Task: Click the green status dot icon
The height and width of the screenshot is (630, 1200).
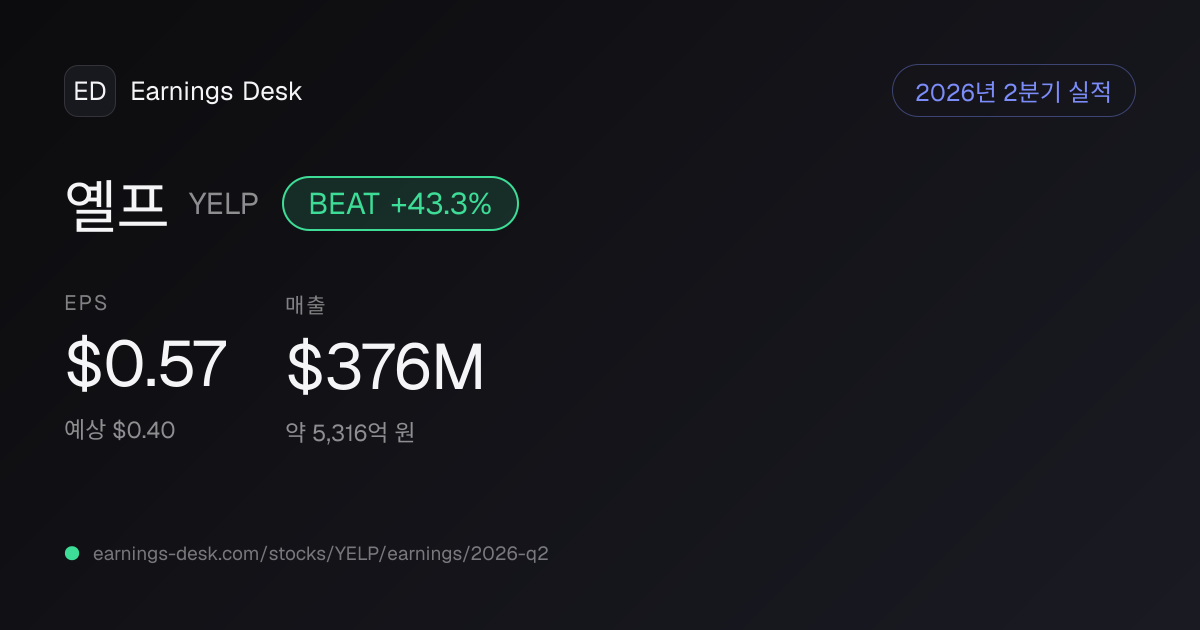Action: tap(72, 553)
